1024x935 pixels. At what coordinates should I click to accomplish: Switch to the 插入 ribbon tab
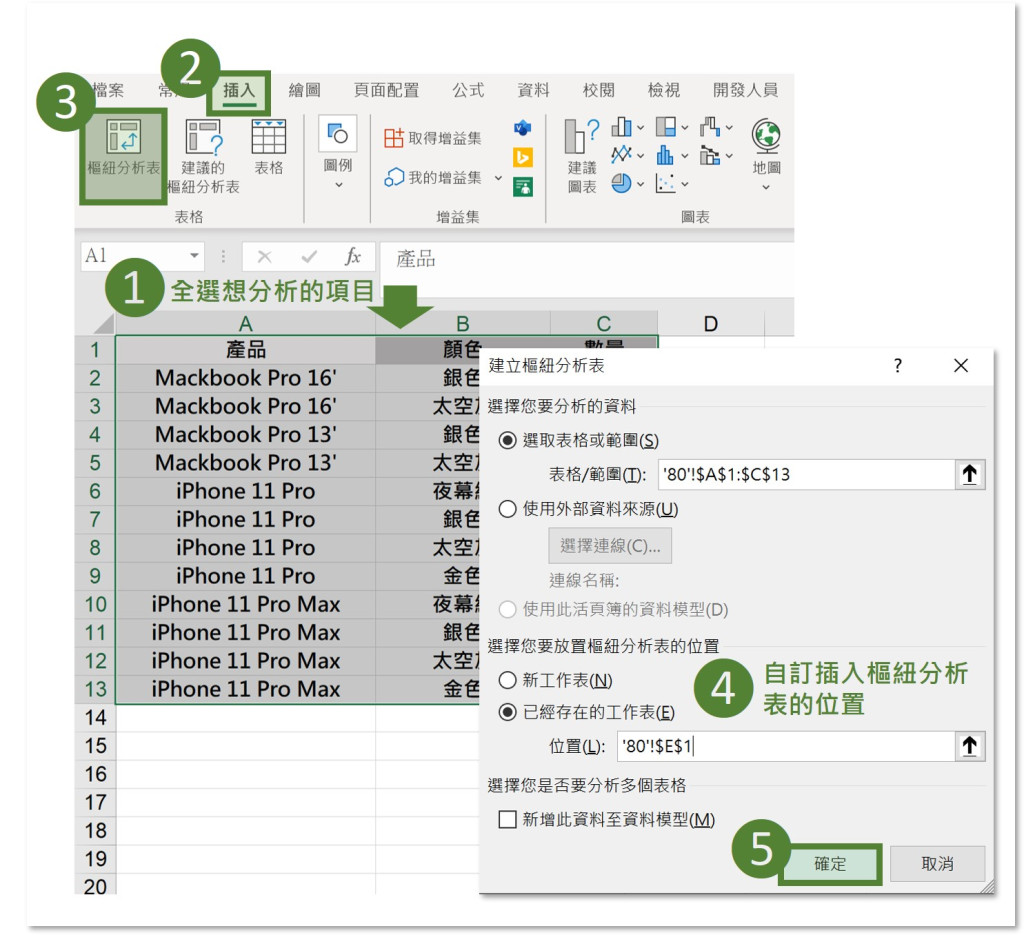(239, 90)
